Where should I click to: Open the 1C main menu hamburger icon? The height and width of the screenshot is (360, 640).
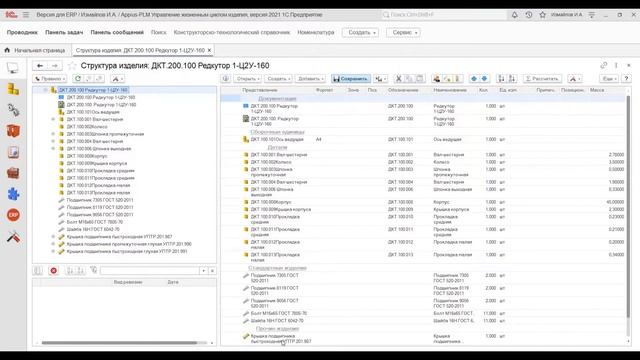[x=26, y=15]
